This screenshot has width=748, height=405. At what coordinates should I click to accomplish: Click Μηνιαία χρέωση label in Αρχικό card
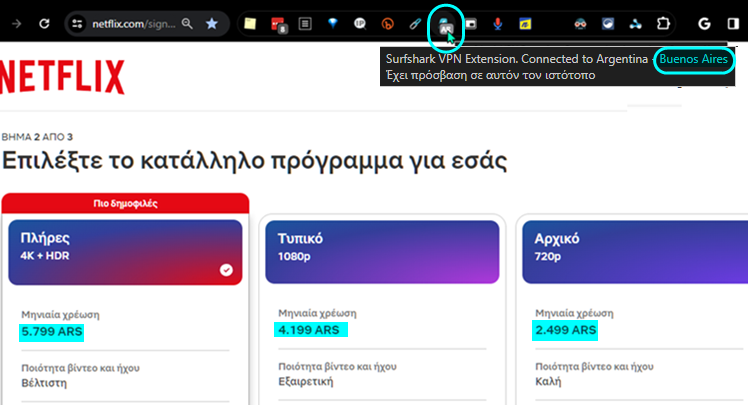pos(574,313)
